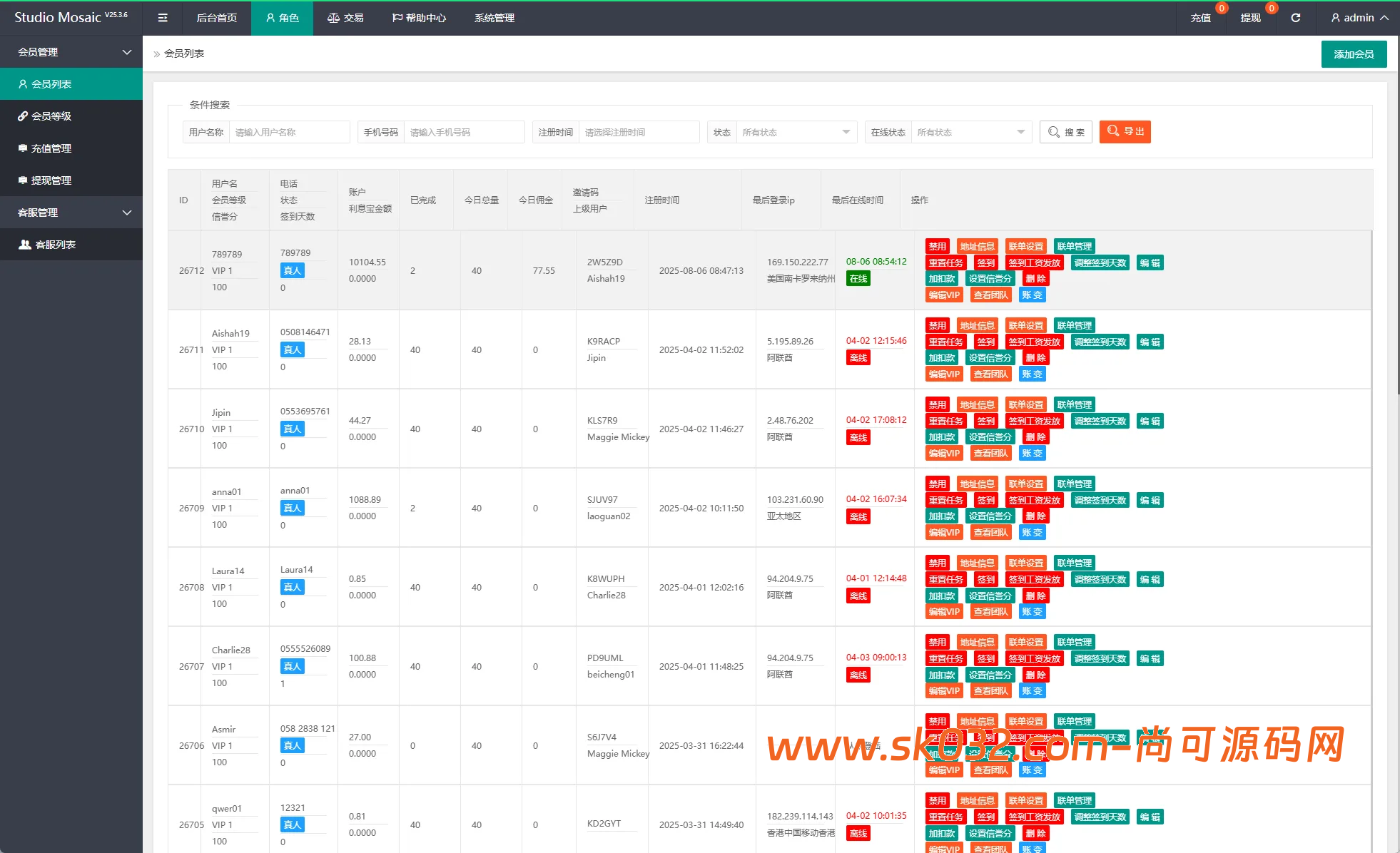This screenshot has width=1400, height=853.
Task: Click the 搜索 magnifier button
Action: tap(1065, 132)
